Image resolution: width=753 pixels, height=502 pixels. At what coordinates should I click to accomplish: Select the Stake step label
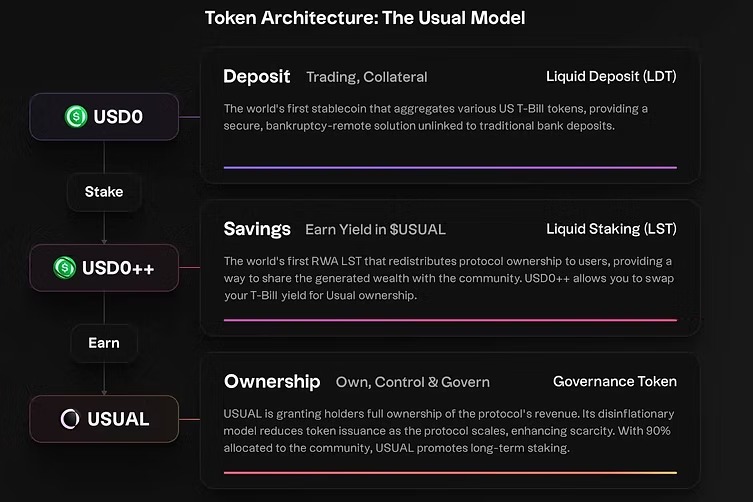(104, 191)
